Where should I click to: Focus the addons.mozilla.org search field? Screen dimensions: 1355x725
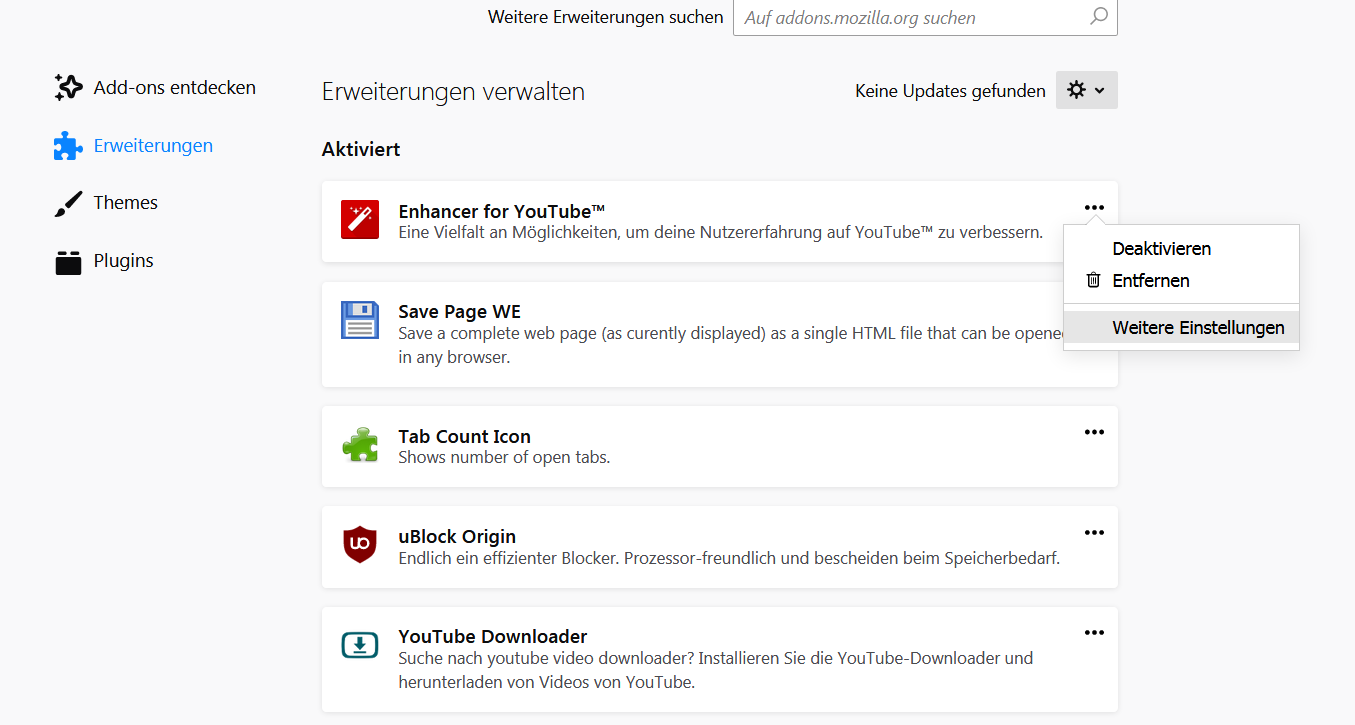click(x=910, y=17)
